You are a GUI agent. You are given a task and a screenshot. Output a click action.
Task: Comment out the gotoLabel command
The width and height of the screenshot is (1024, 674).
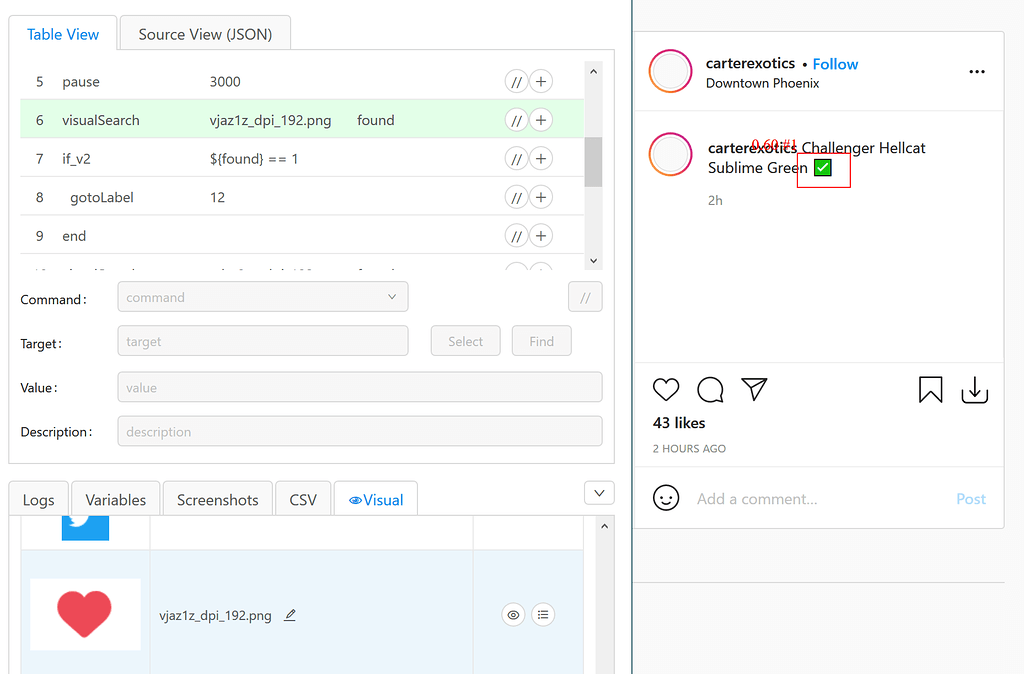(516, 197)
